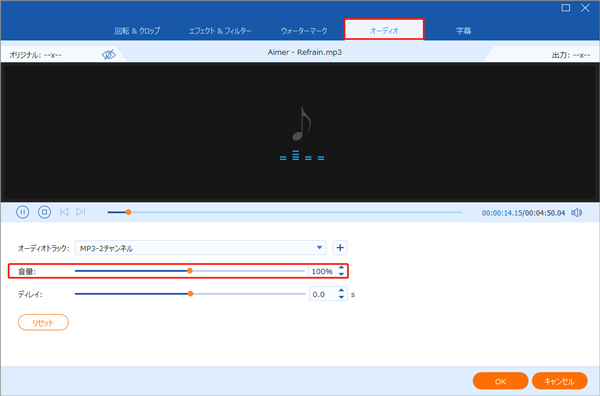Increase 音量 with up stepper arrow
The width and height of the screenshot is (600, 396).
[x=341, y=268]
